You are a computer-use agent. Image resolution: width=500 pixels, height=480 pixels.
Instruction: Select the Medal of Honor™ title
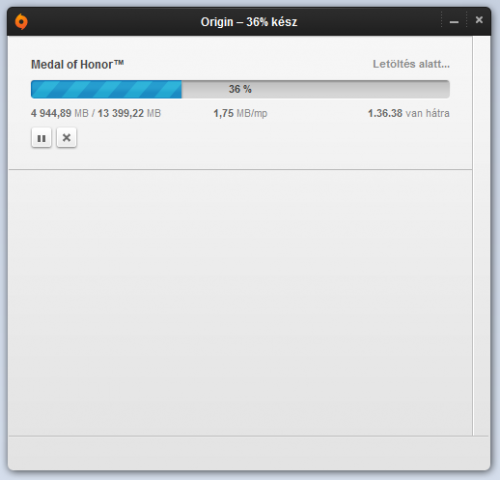point(77,64)
